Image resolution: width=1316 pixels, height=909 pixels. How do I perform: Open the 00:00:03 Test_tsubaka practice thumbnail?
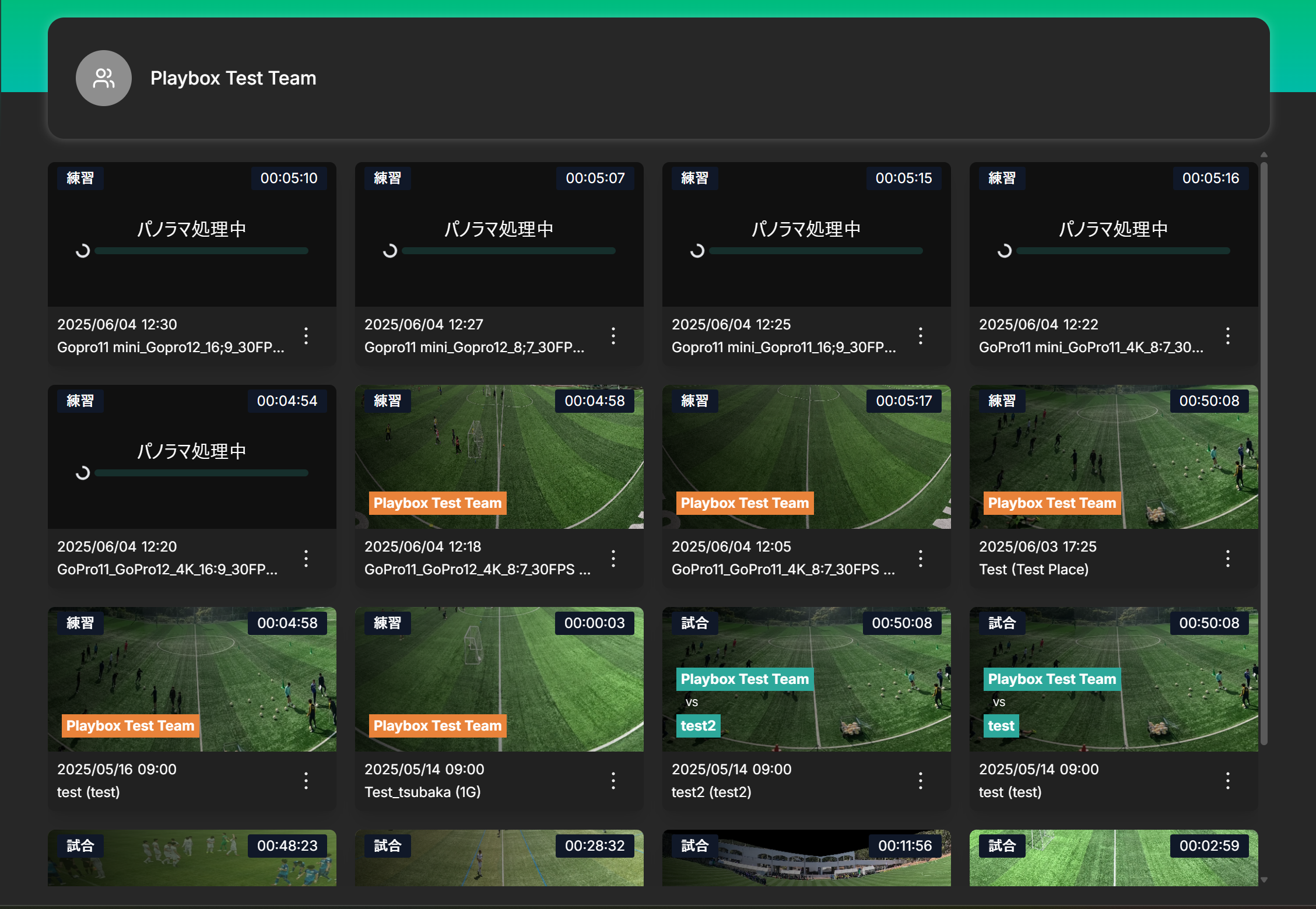pos(499,671)
